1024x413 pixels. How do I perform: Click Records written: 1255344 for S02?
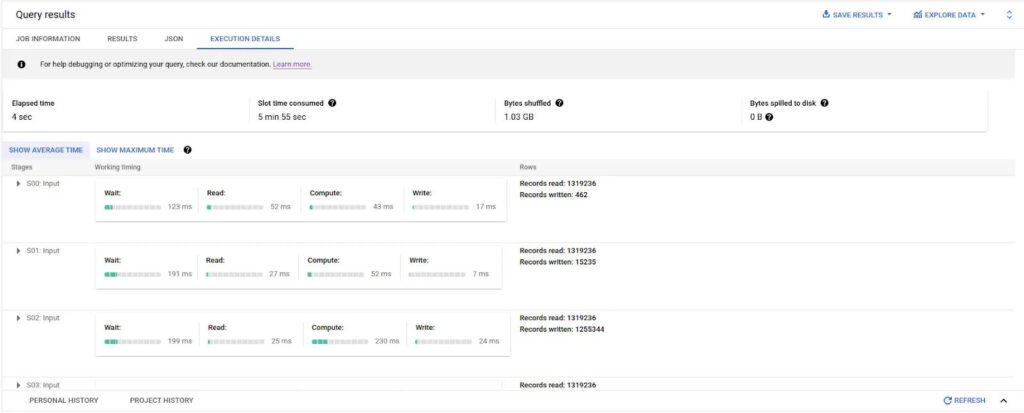tap(562, 329)
